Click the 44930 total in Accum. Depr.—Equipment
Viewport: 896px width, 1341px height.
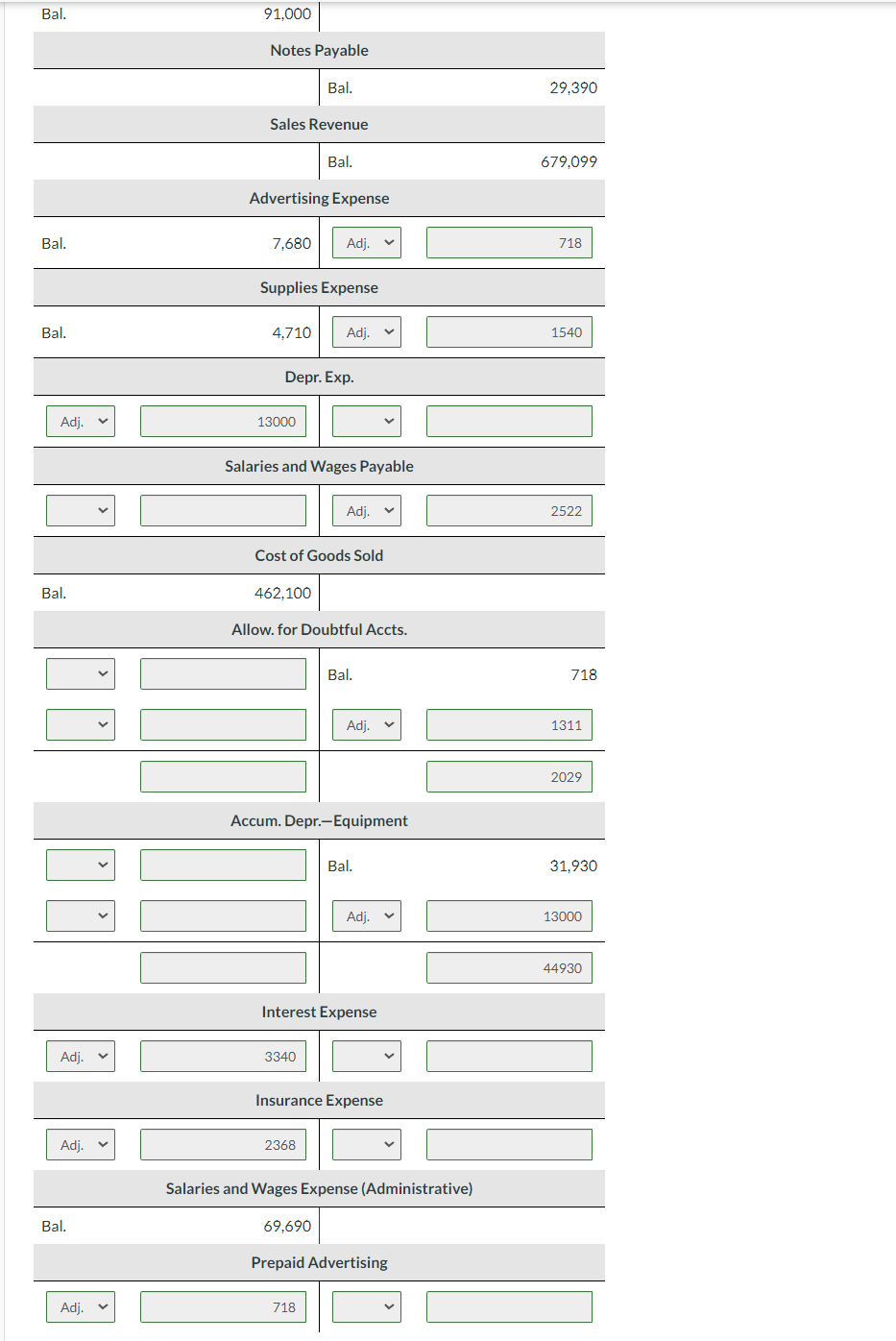[509, 967]
